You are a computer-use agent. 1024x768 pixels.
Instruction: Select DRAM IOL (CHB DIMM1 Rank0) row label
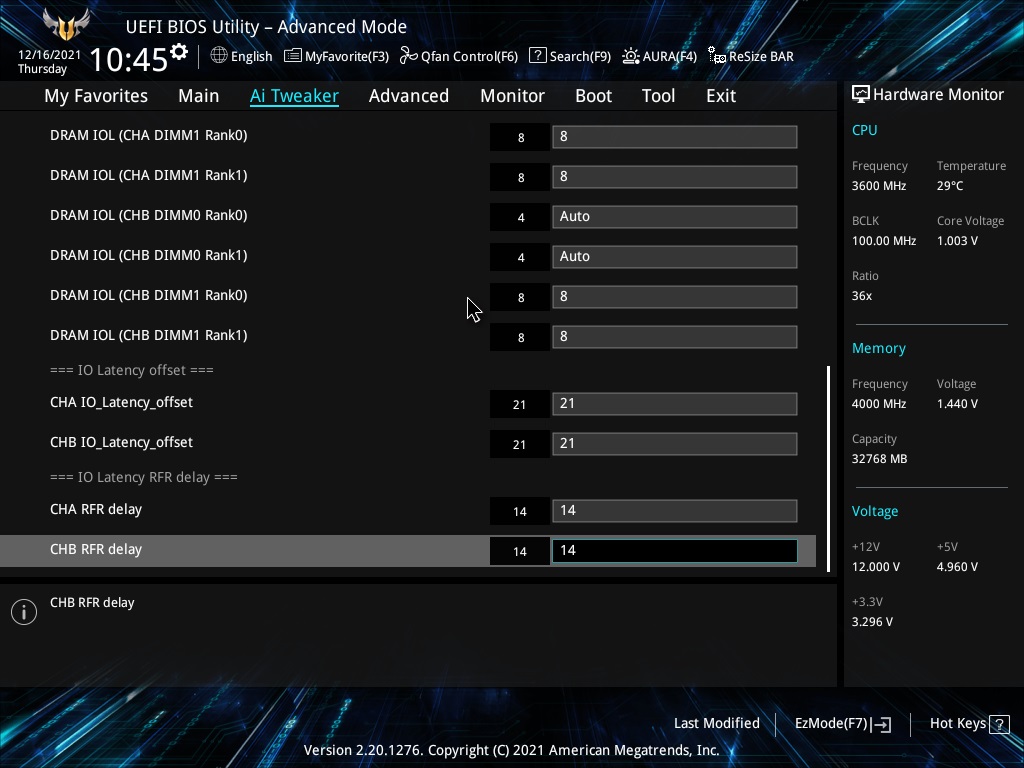pyautogui.click(x=148, y=295)
